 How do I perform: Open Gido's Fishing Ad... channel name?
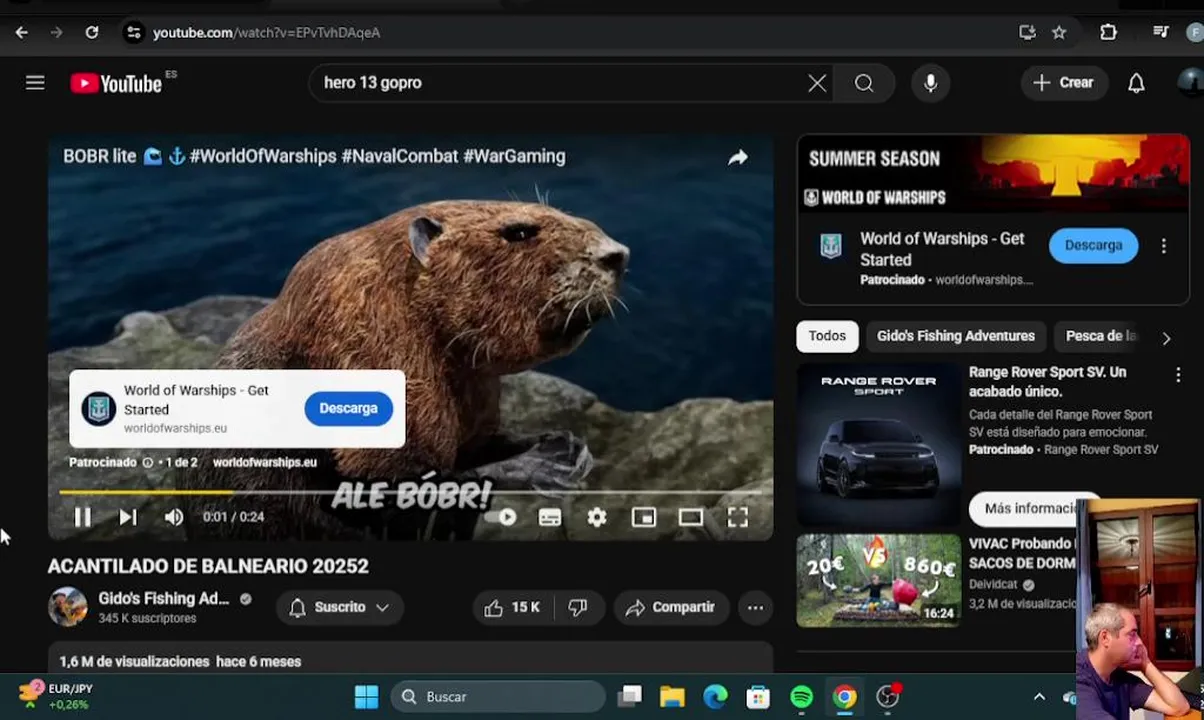(x=164, y=598)
